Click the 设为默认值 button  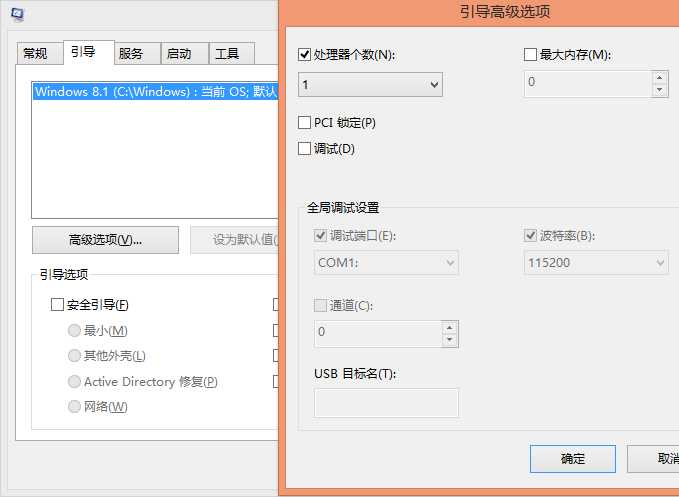tap(234, 240)
